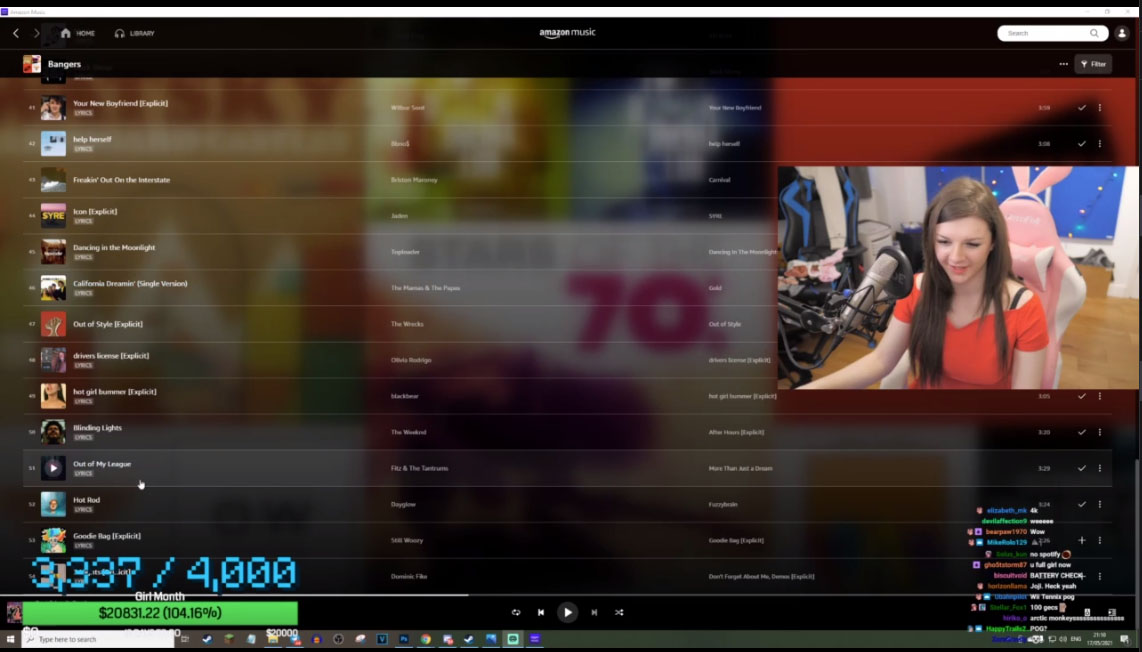Click album art for Blinding Lights
Screen dimensions: 1142x652
click(53, 432)
